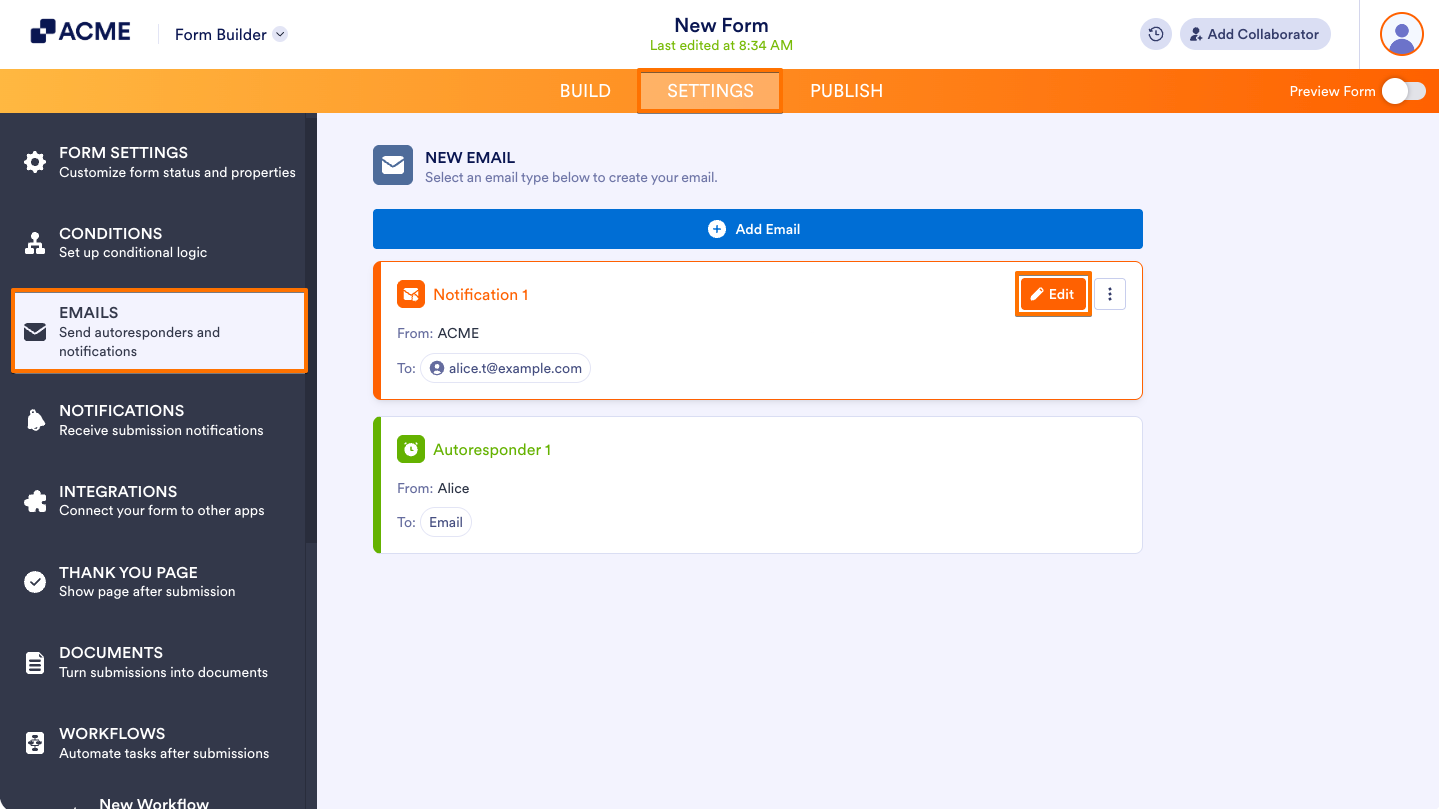Click the Emails envelope icon in sidebar
The width and height of the screenshot is (1439, 809).
[x=35, y=331]
